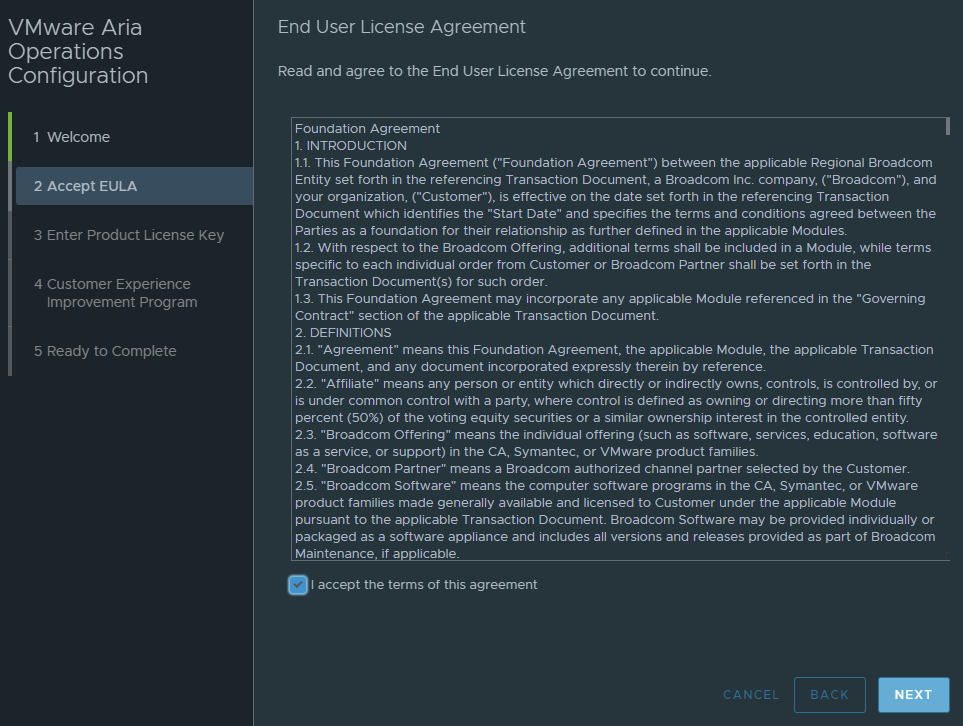Screen dimensions: 963x726
Task: Click the "1. INTRODUCTION" heading in agreement
Action: point(351,146)
